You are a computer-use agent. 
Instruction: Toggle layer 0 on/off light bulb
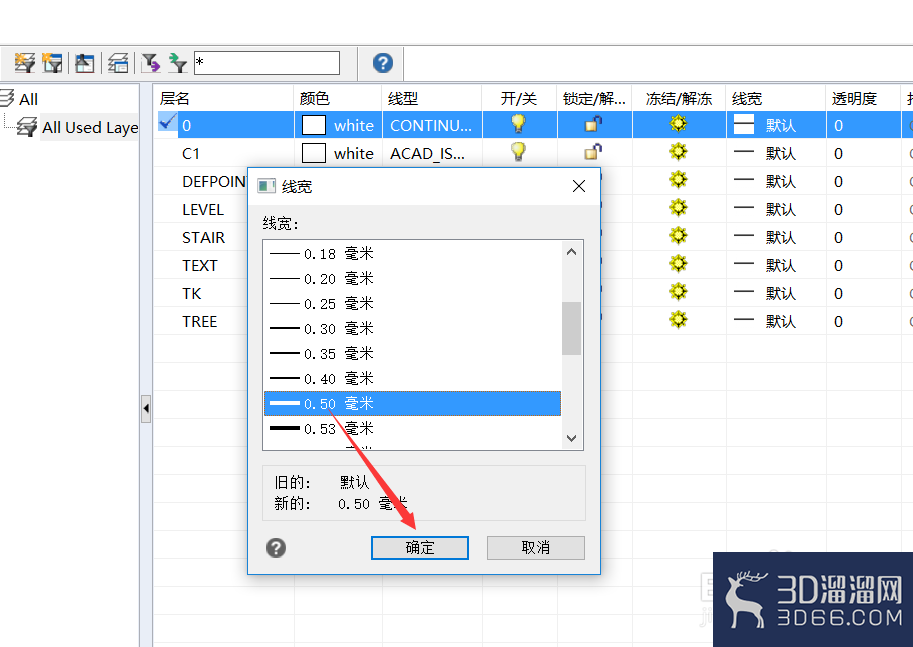point(518,123)
